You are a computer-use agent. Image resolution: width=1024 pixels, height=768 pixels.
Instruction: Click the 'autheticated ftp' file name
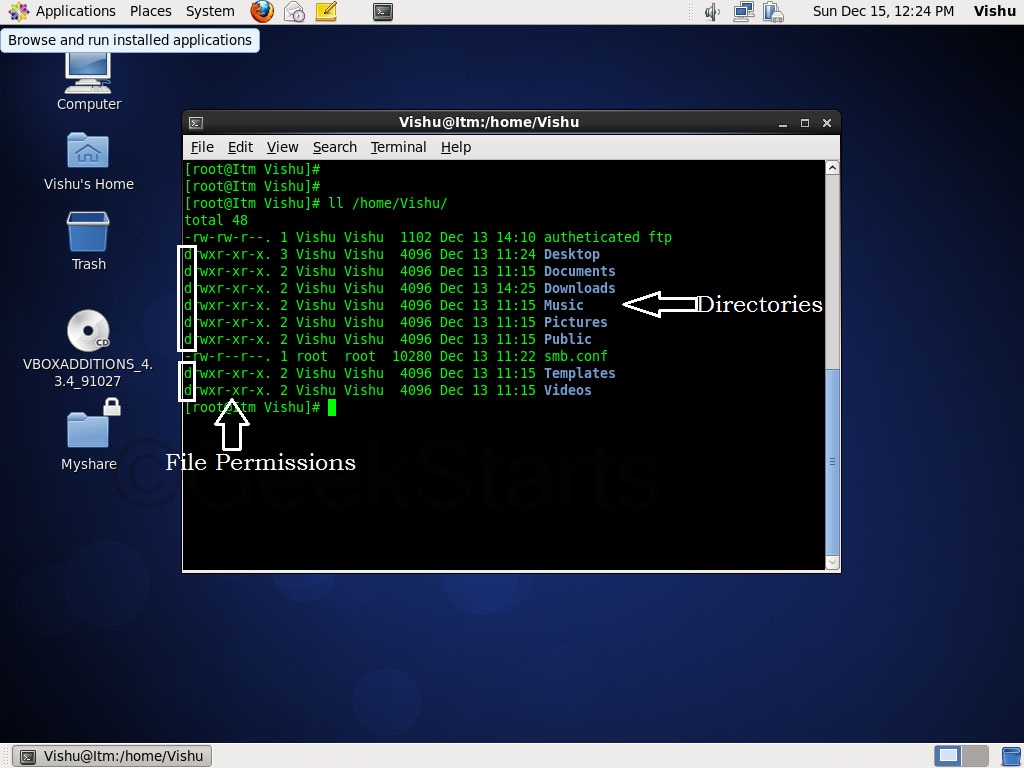(607, 238)
